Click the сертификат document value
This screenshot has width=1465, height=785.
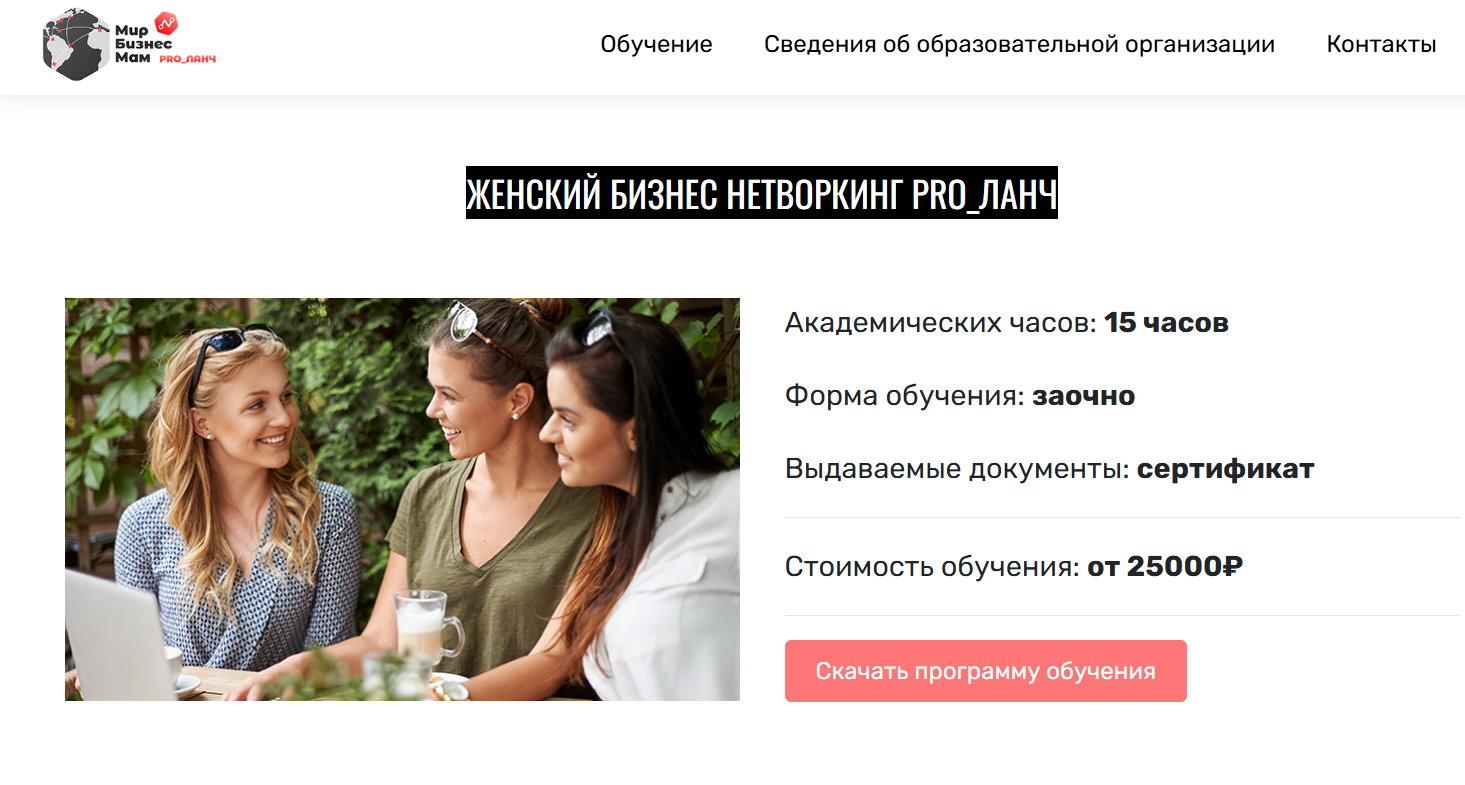[x=1225, y=469]
